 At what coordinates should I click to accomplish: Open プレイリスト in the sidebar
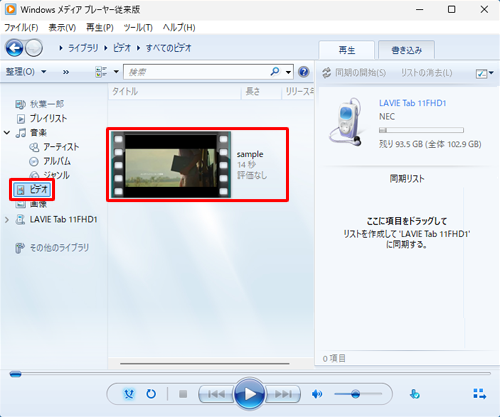tap(42, 118)
